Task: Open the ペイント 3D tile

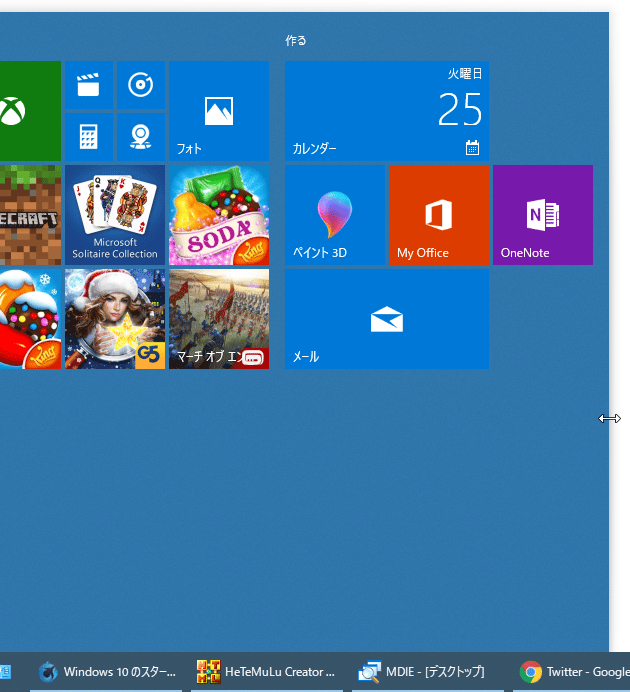Action: point(335,215)
